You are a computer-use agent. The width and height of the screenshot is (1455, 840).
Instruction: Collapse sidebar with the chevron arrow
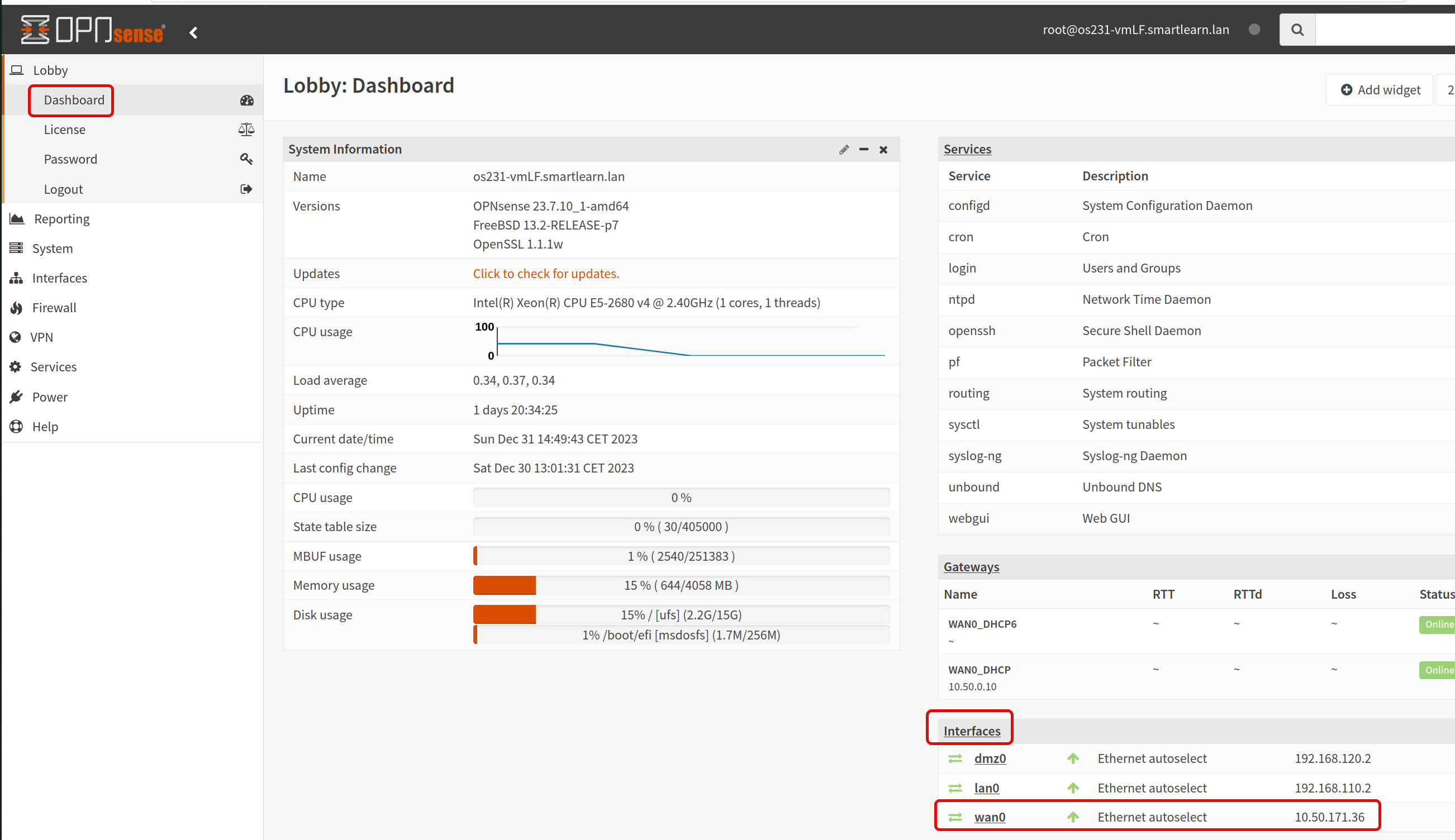pos(194,33)
